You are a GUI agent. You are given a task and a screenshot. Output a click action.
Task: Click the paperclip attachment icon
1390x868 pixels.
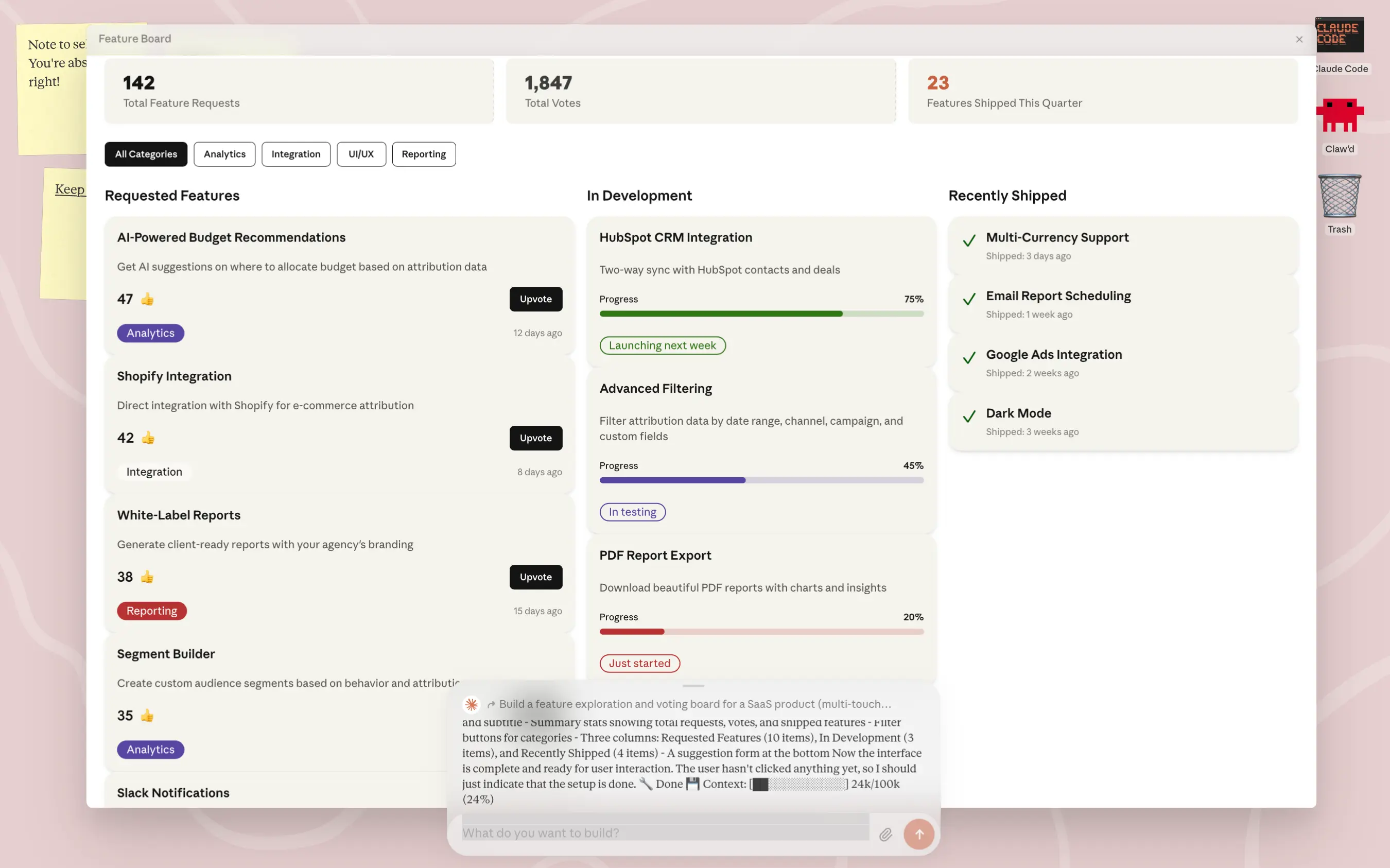[x=885, y=834]
